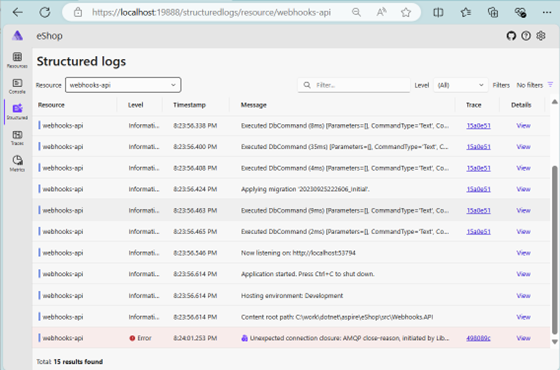
Task: Toggle the split screen icon
Action: (438, 12)
